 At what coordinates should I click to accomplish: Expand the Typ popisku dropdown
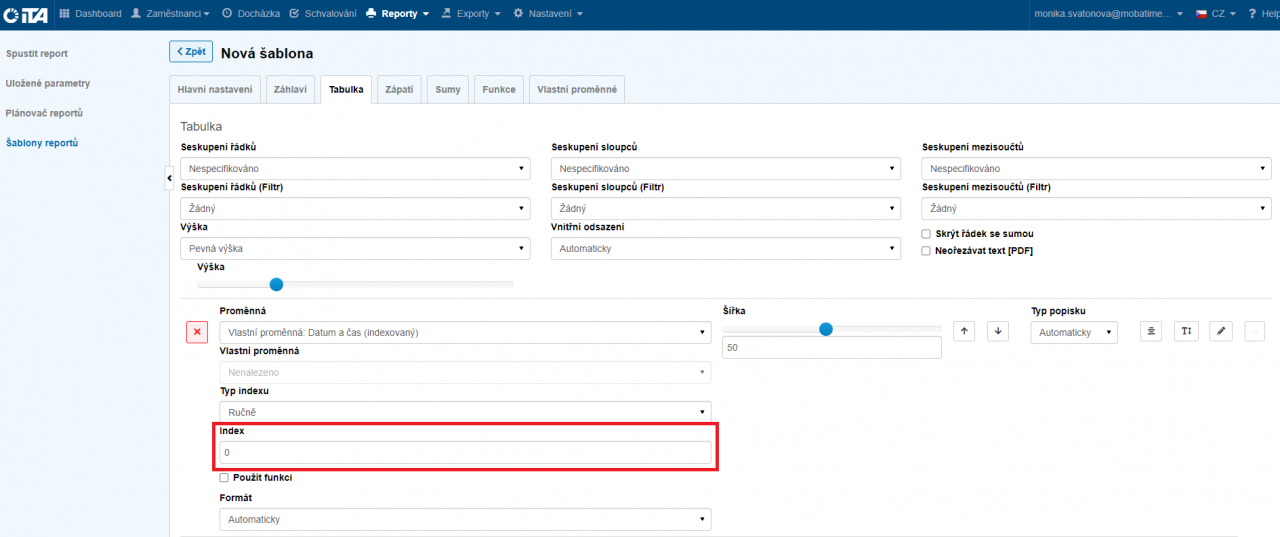[1074, 332]
